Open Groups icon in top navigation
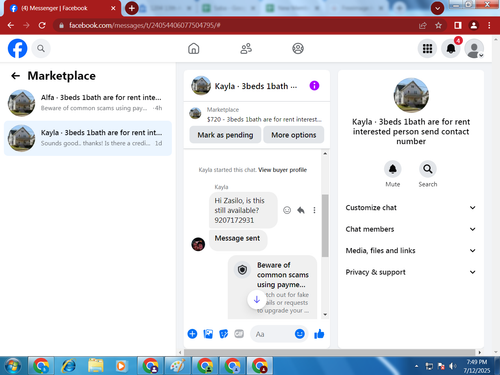500x375 pixels. point(298,49)
